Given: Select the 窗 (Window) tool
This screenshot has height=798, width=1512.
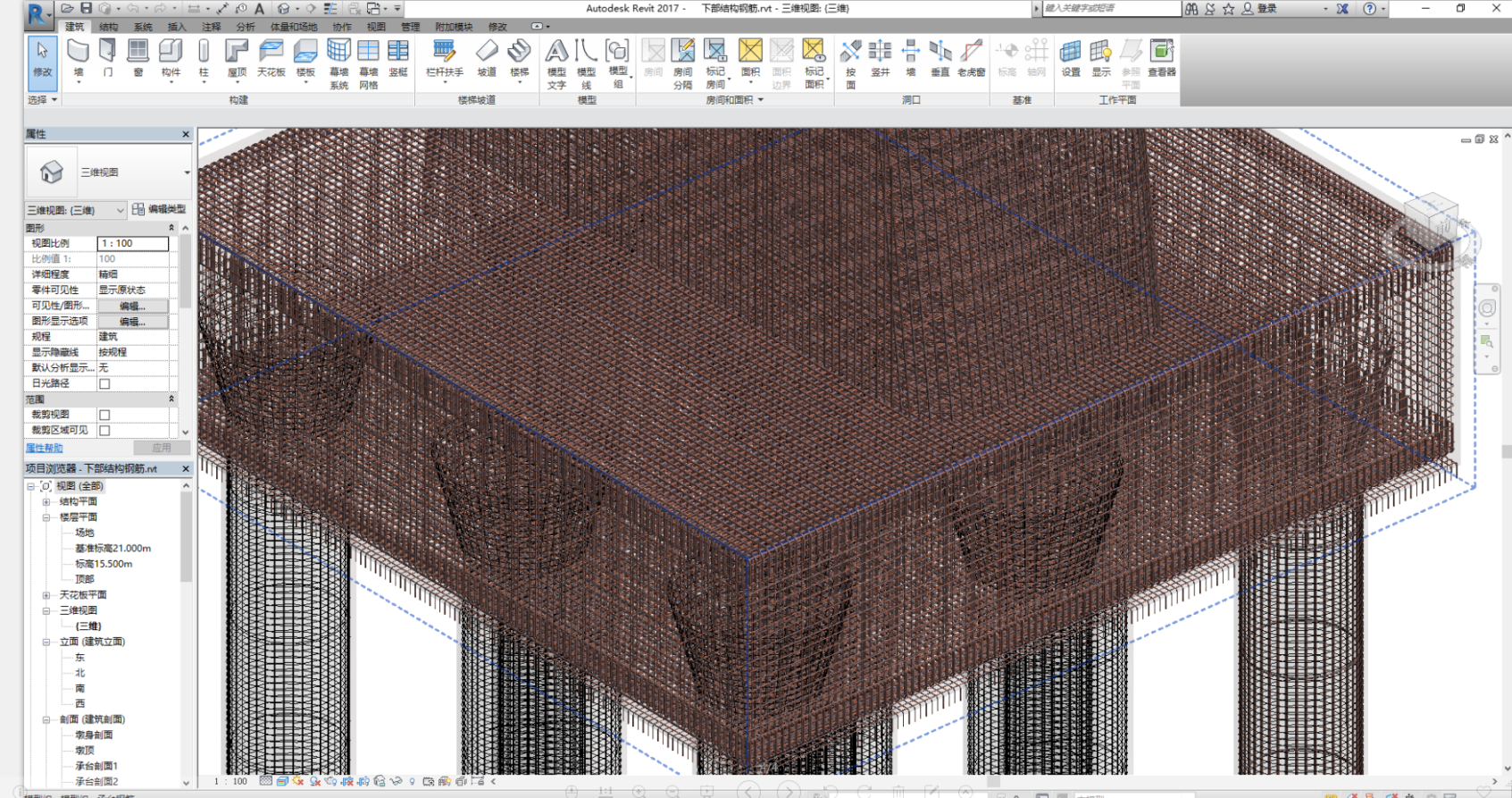Looking at the screenshot, I should 138,60.
